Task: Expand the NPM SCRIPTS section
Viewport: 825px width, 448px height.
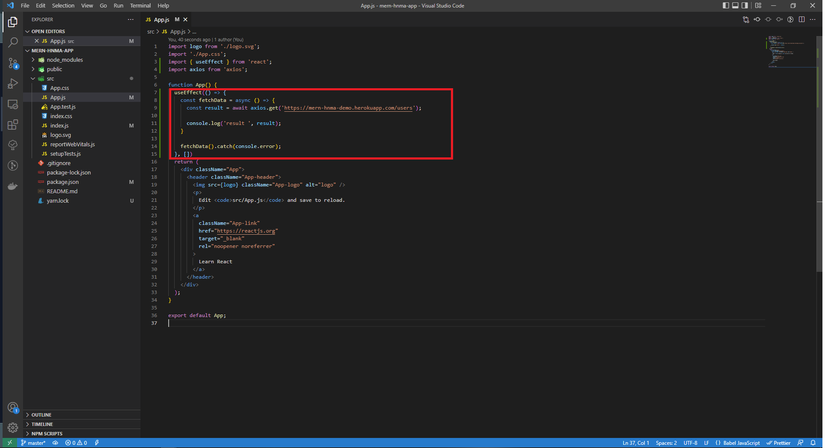Action: pos(46,434)
